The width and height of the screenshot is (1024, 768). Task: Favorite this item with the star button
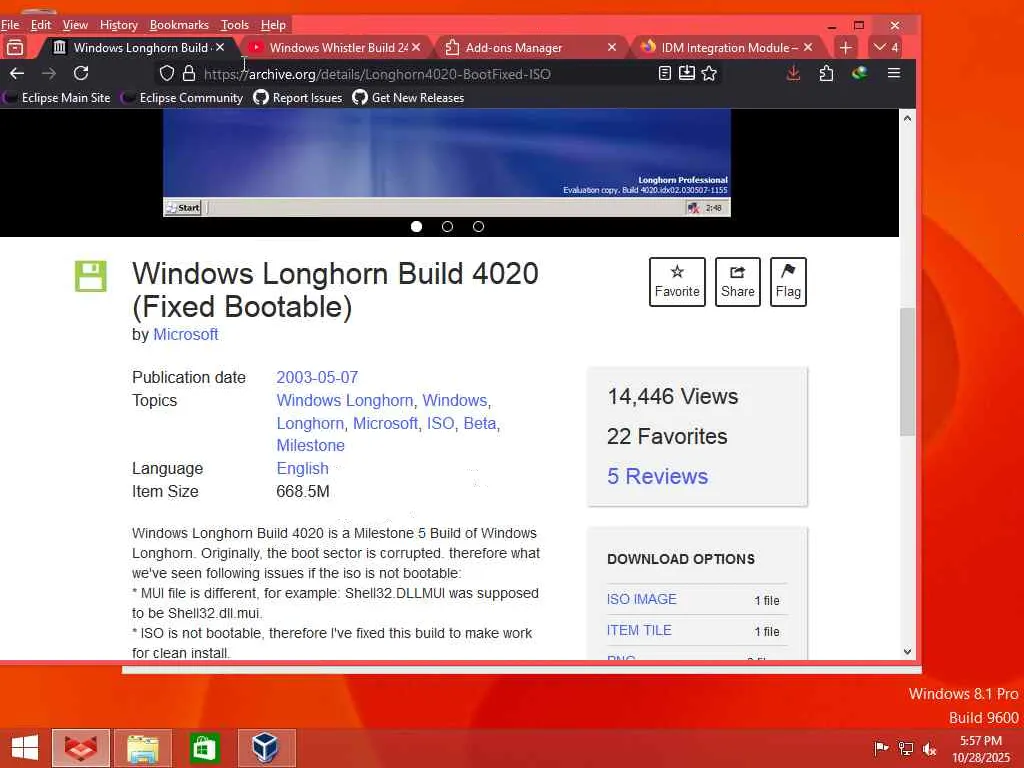pyautogui.click(x=677, y=281)
